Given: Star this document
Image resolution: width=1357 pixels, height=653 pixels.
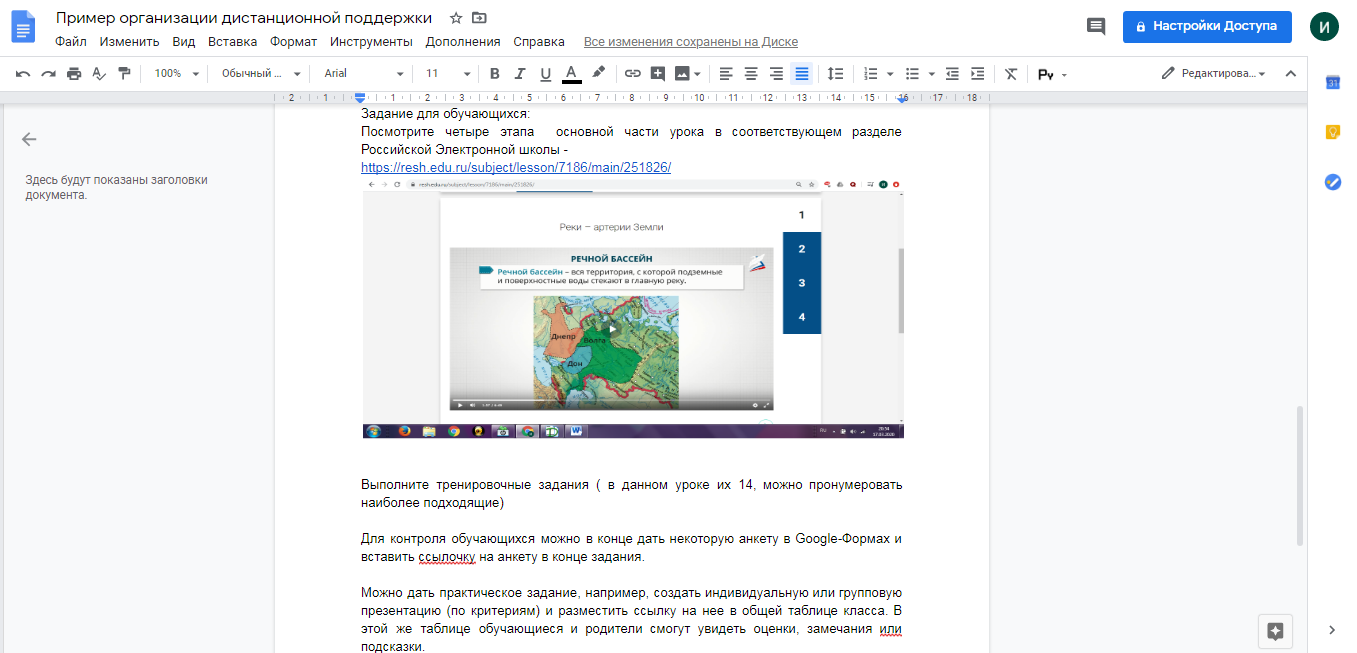Looking at the screenshot, I should 456,18.
